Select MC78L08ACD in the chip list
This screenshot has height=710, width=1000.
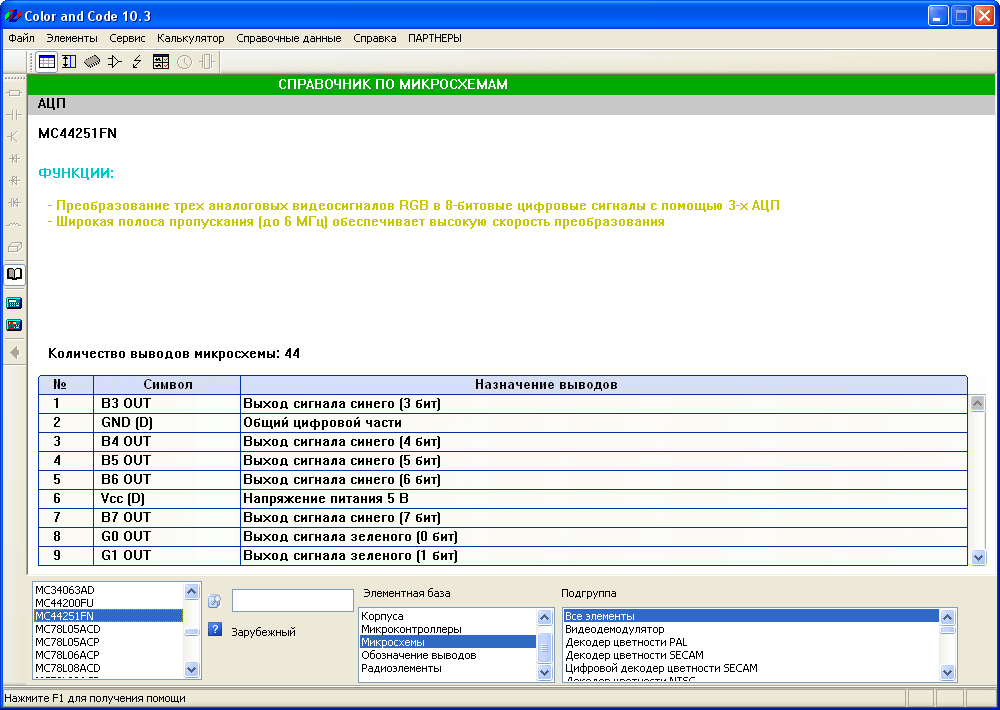point(108,669)
